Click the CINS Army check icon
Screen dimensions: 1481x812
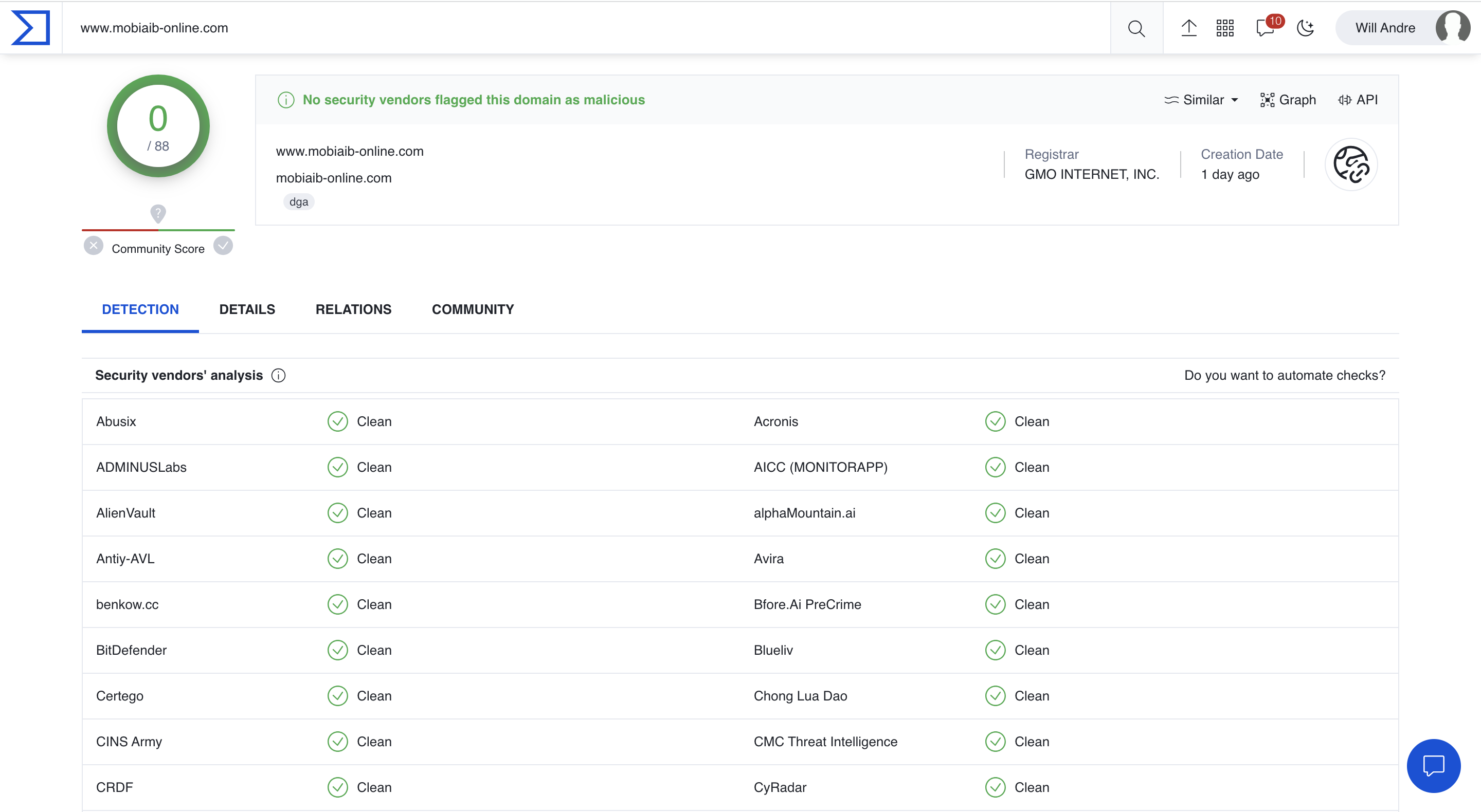coord(337,742)
